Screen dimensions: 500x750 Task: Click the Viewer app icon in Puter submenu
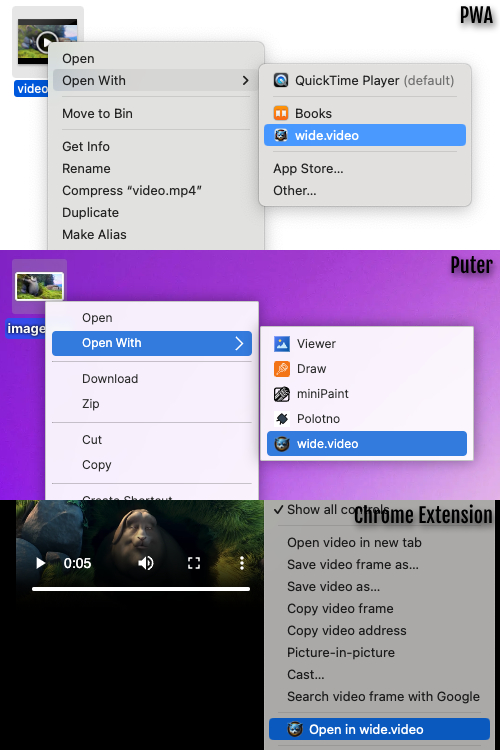(282, 343)
